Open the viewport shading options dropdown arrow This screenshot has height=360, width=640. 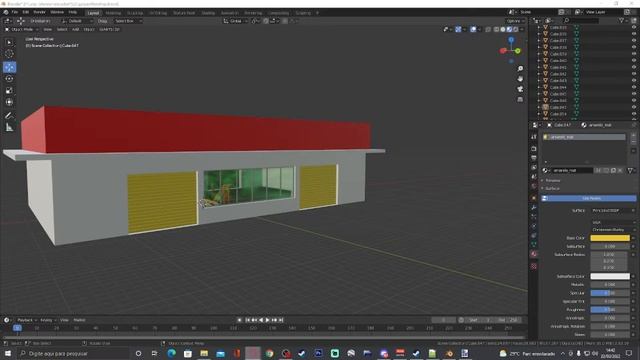522,29
